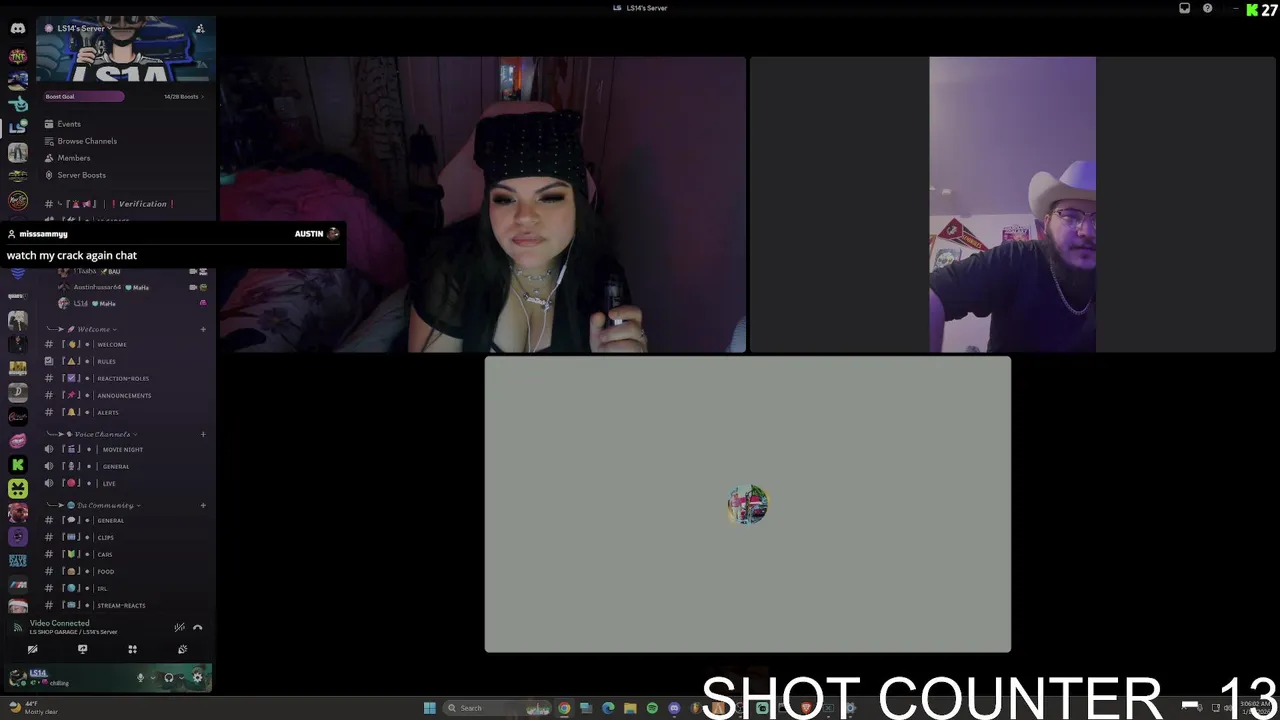Open the GENERAL community text channel
The image size is (1280, 720).
(x=125, y=520)
